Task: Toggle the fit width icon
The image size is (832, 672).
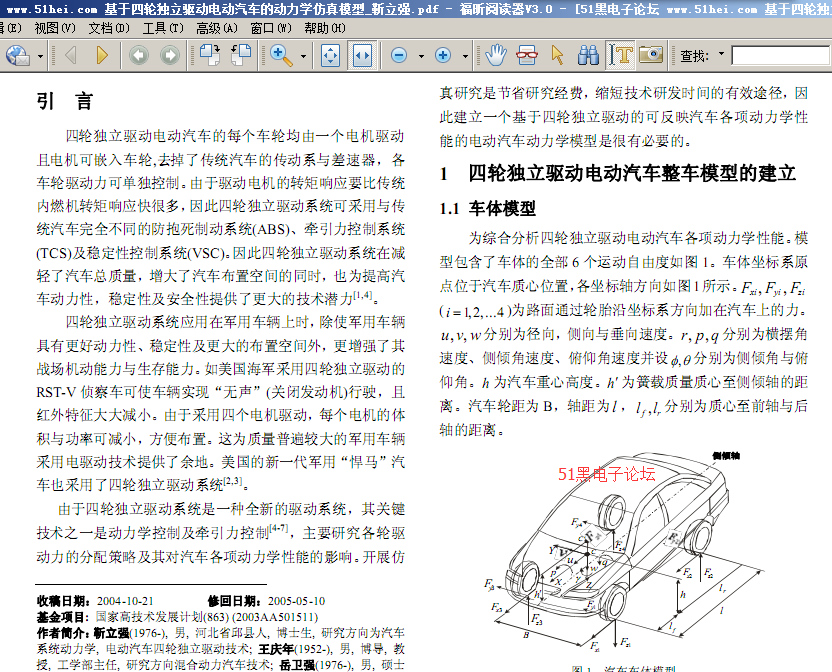Action: (362, 55)
